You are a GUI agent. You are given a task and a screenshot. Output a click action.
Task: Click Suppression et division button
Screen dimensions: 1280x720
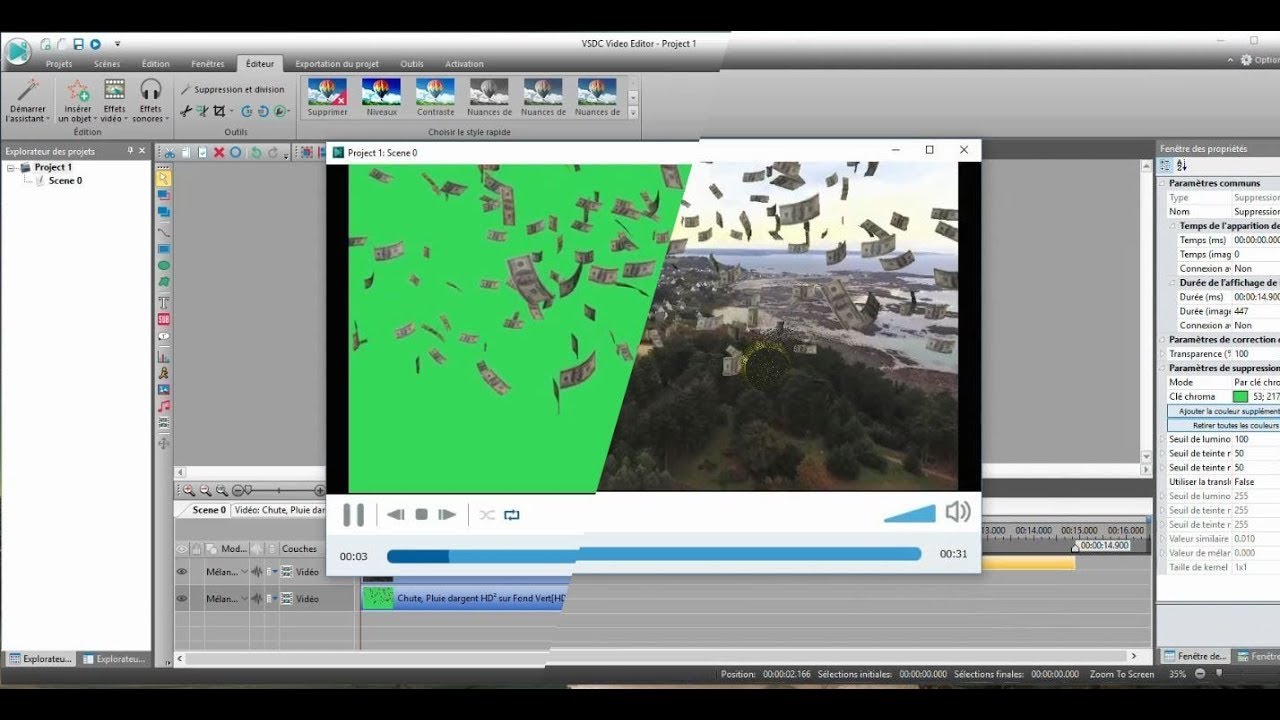[x=232, y=89]
